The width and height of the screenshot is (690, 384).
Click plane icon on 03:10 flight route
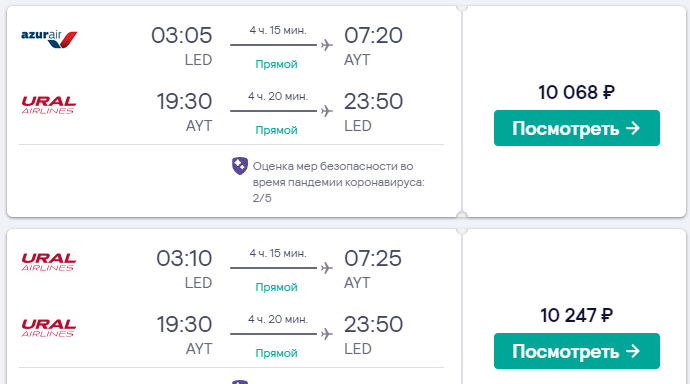(327, 268)
